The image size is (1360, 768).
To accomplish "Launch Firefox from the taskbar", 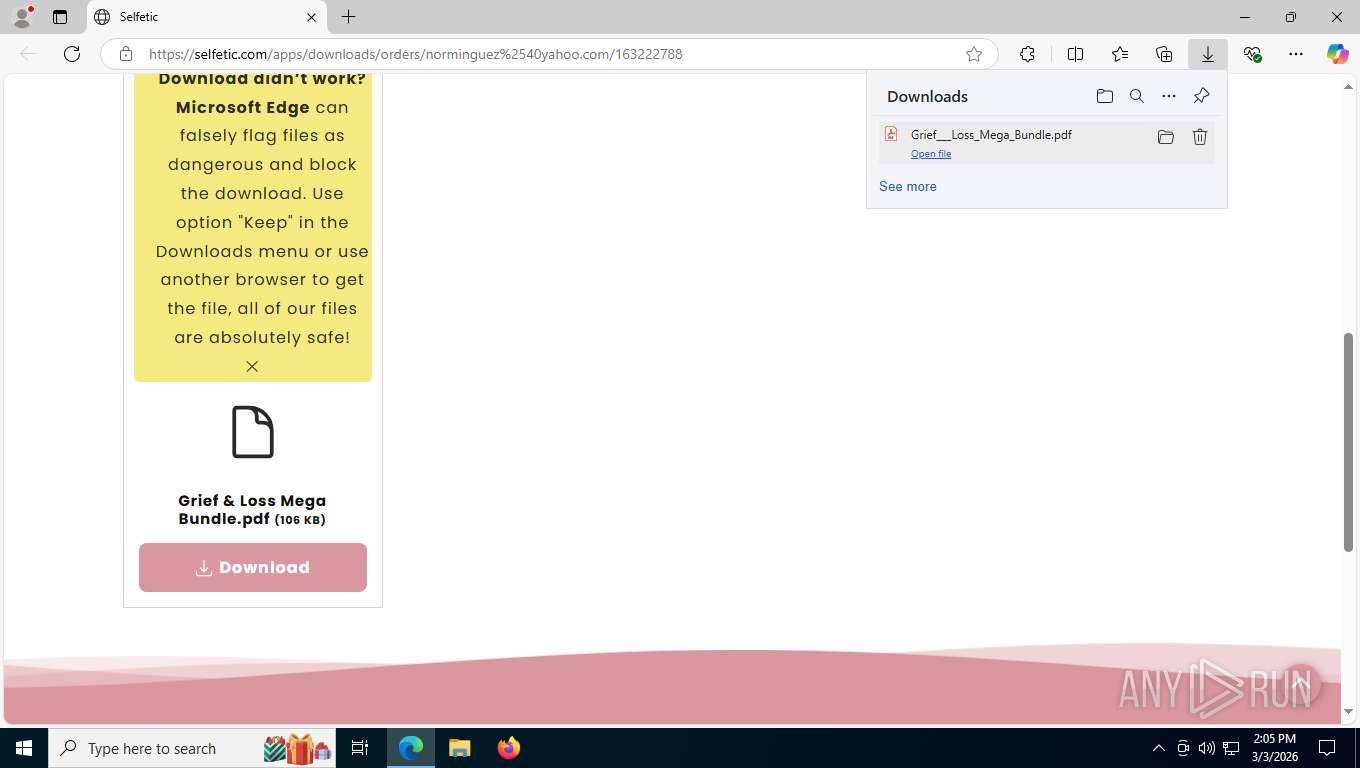I will coord(509,748).
